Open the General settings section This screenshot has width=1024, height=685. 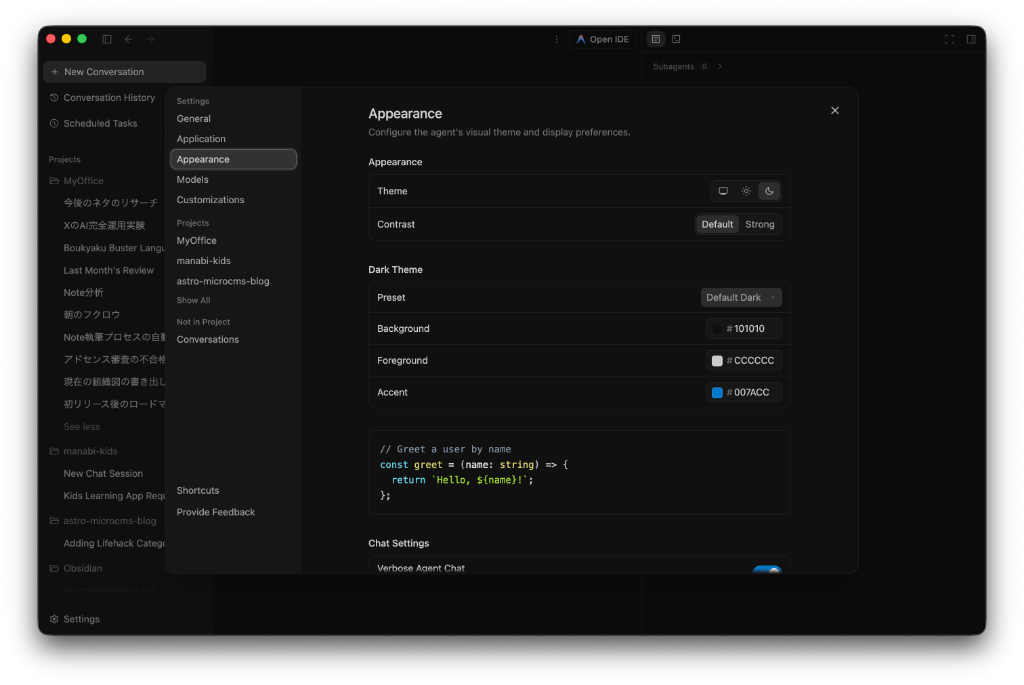193,119
